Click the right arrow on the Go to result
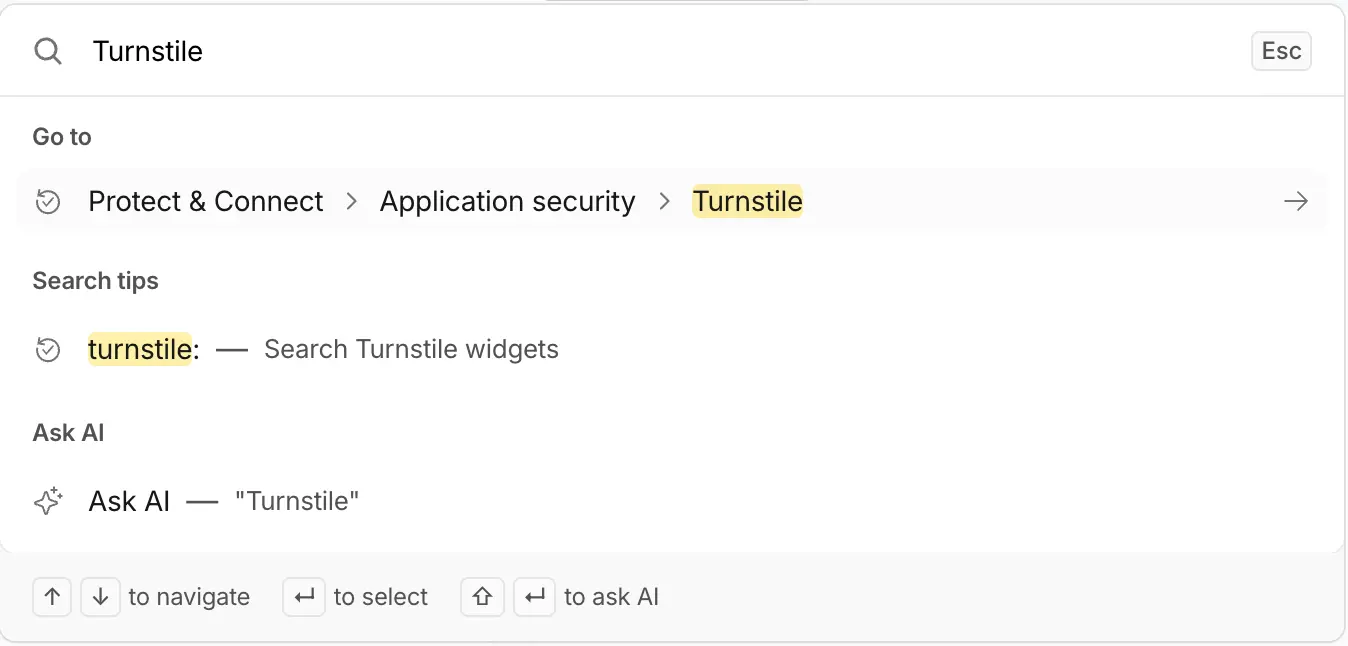 click(1296, 201)
